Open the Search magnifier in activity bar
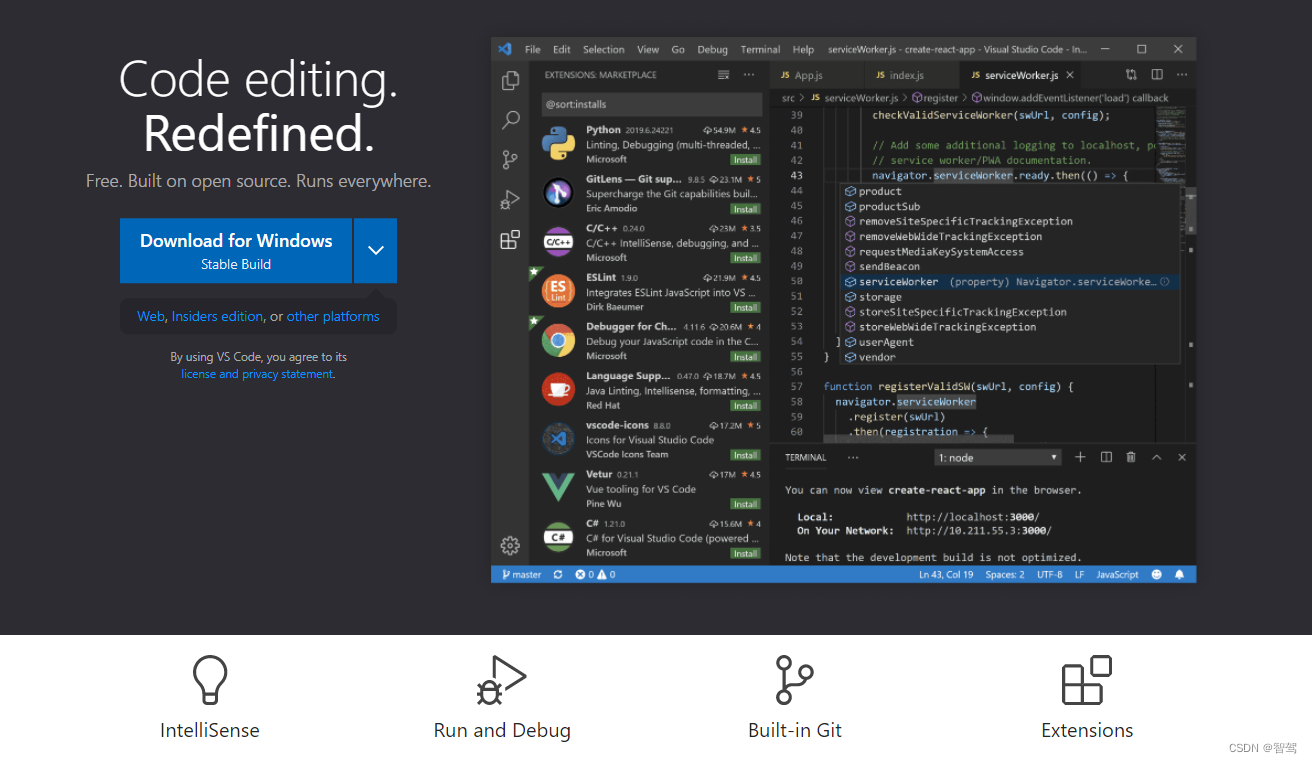Image resolution: width=1312 pixels, height=763 pixels. pyautogui.click(x=510, y=120)
